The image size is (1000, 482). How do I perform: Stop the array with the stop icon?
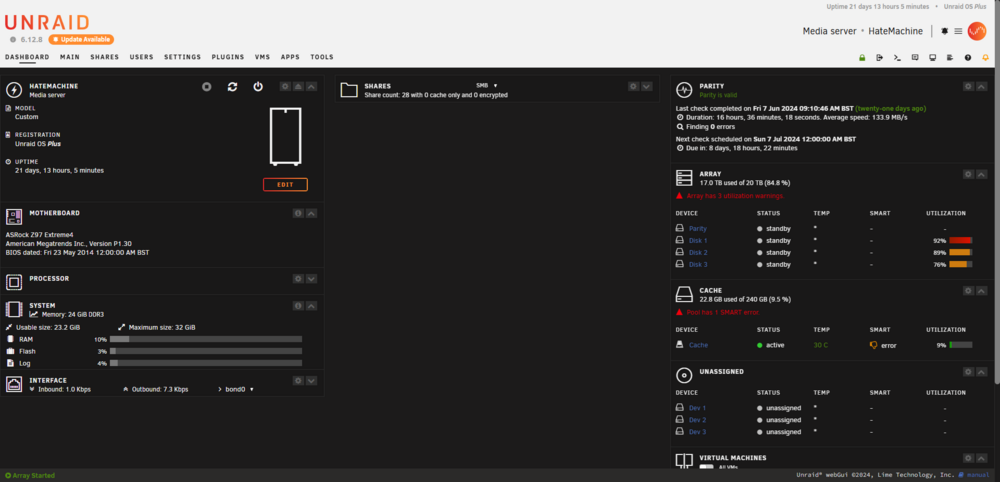point(207,87)
